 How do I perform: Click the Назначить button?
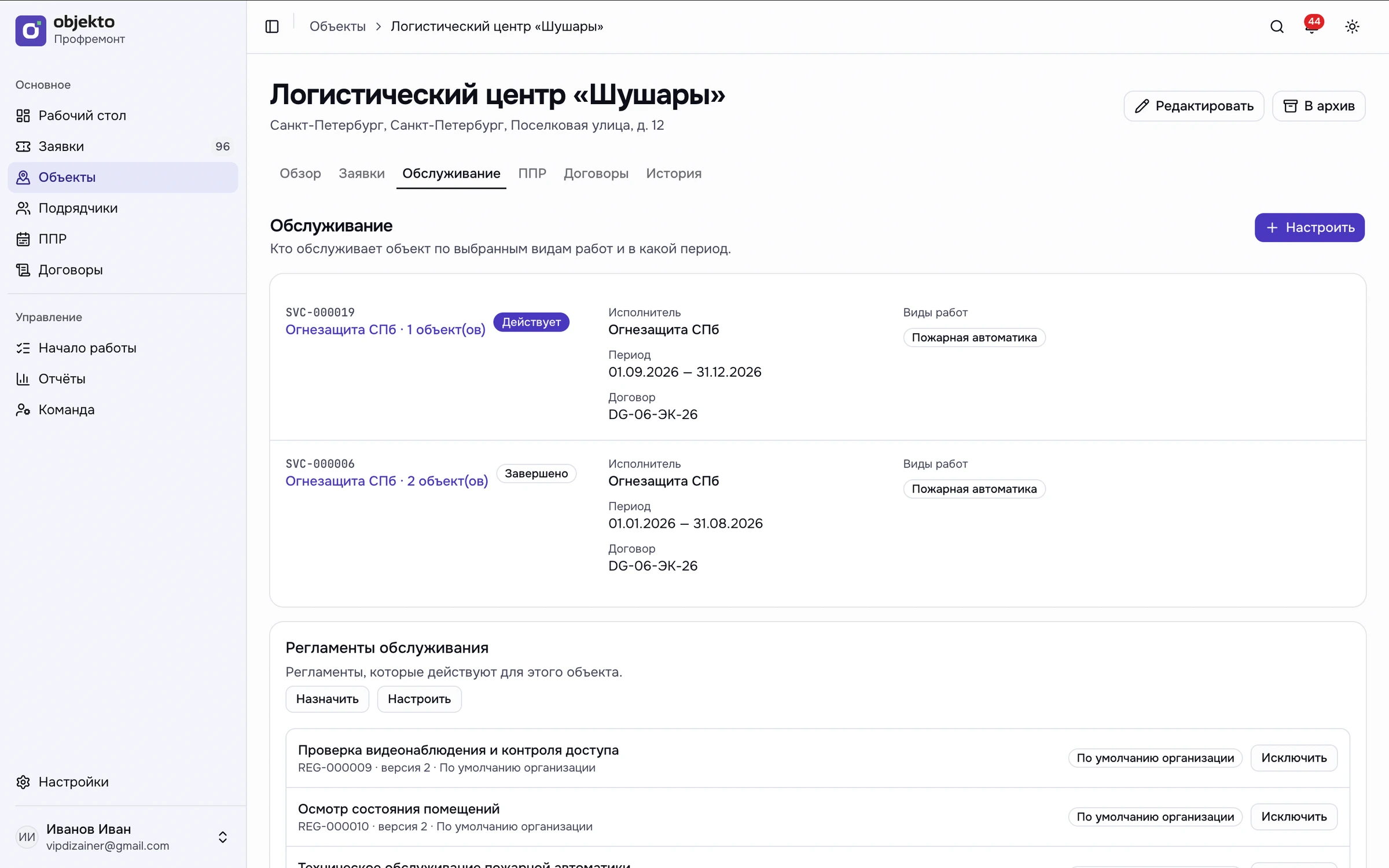coord(327,699)
